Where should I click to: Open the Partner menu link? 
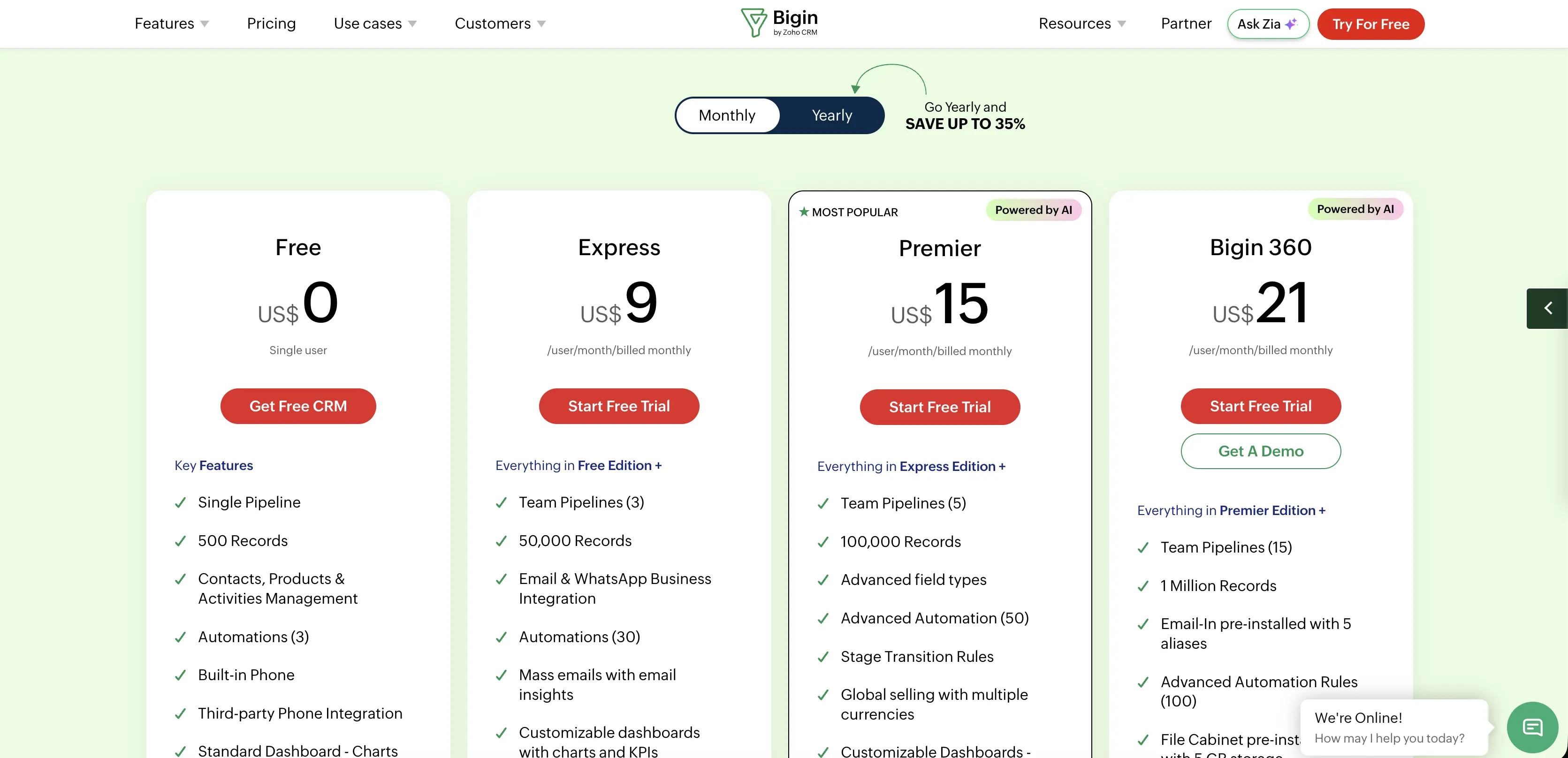(x=1186, y=24)
